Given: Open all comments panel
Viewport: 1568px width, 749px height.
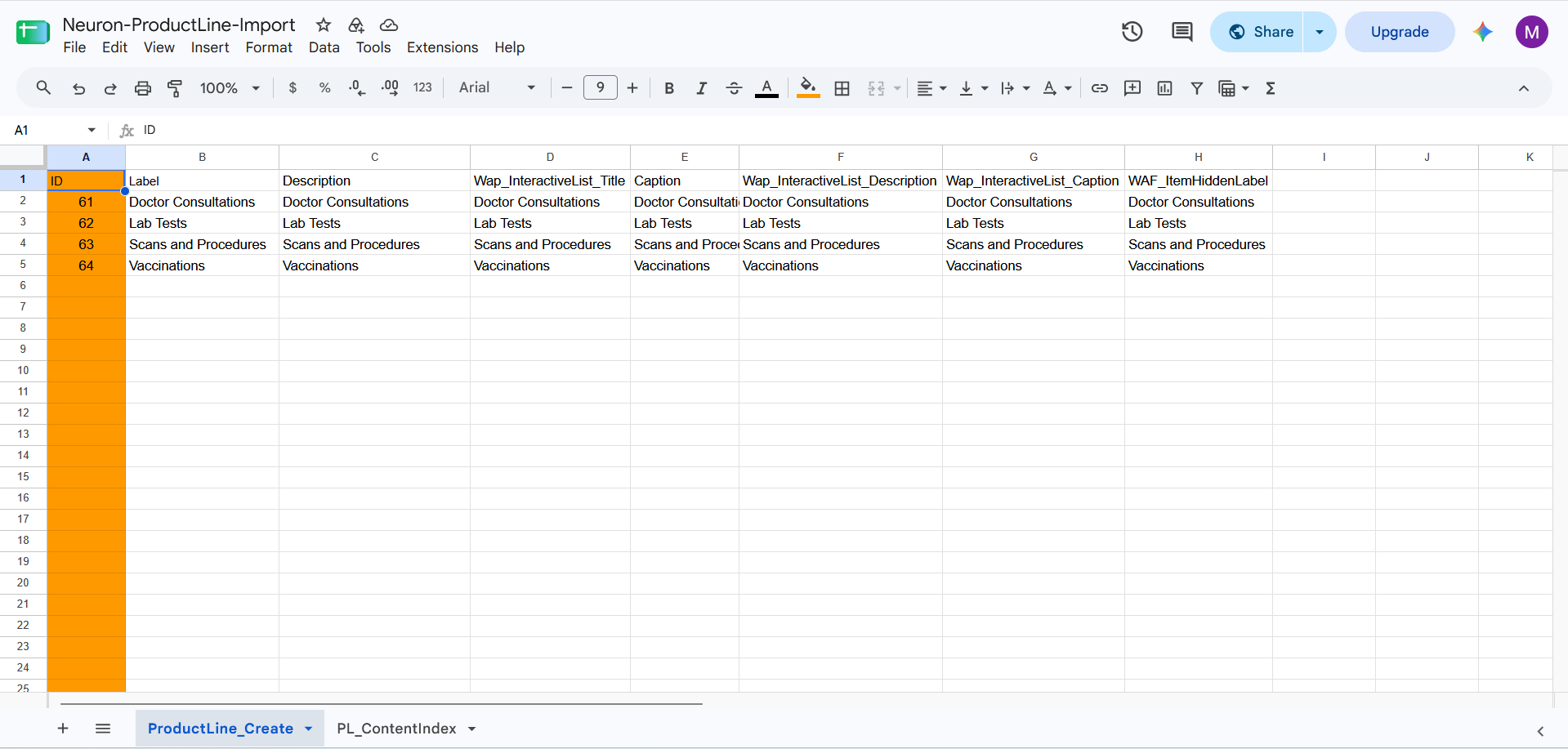Looking at the screenshot, I should (1182, 32).
